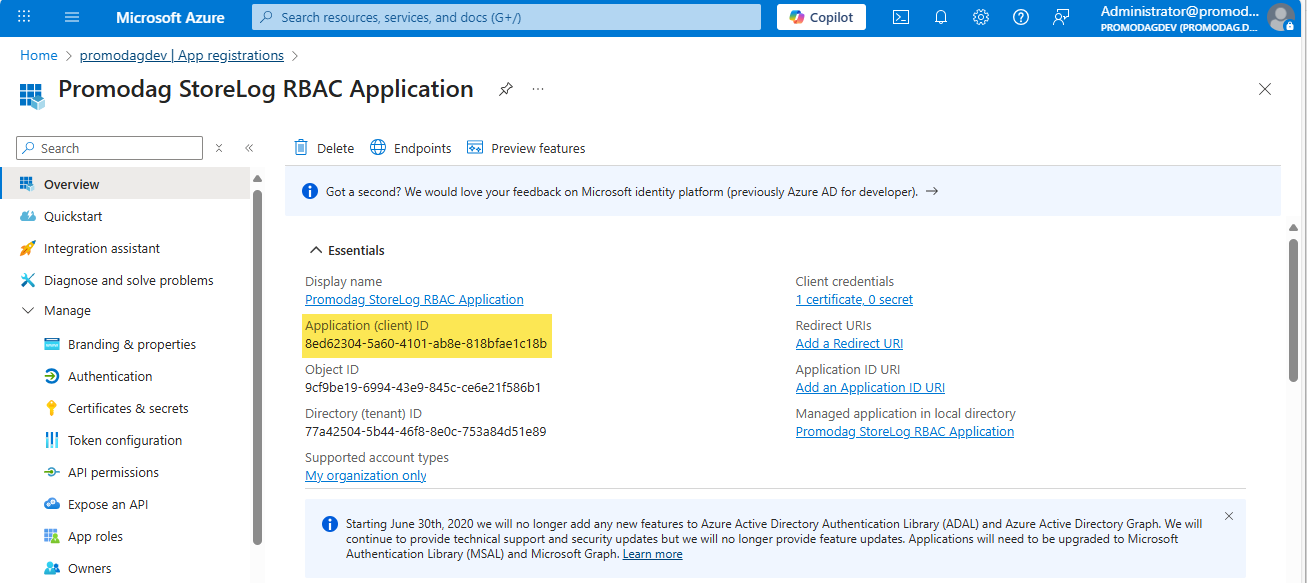Open portal Settings gear
This screenshot has width=1307, height=583.
[x=980, y=17]
